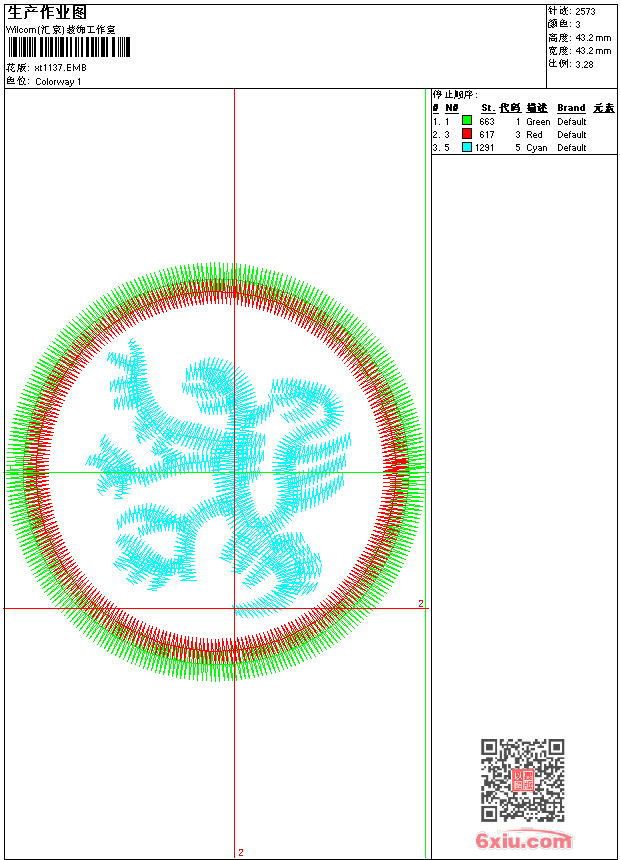Click the stitch count '663' in the Green row
This screenshot has width=620, height=860.
click(x=487, y=122)
